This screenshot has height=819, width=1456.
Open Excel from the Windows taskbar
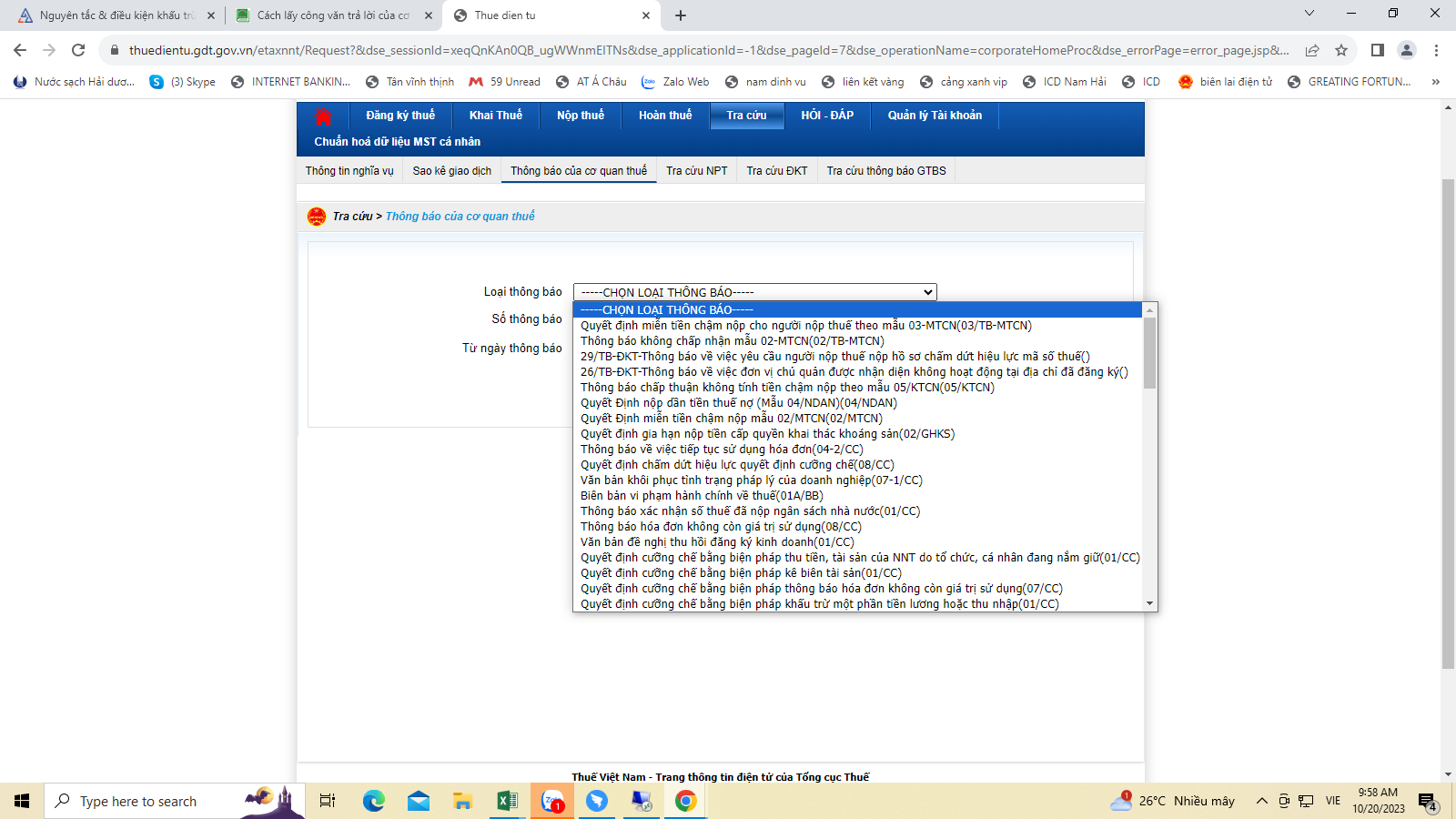click(507, 801)
